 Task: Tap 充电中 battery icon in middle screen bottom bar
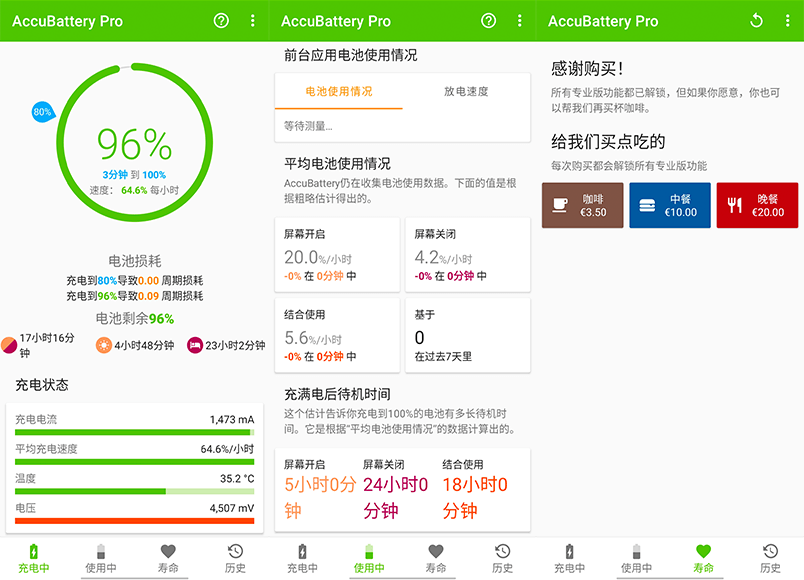pos(302,551)
